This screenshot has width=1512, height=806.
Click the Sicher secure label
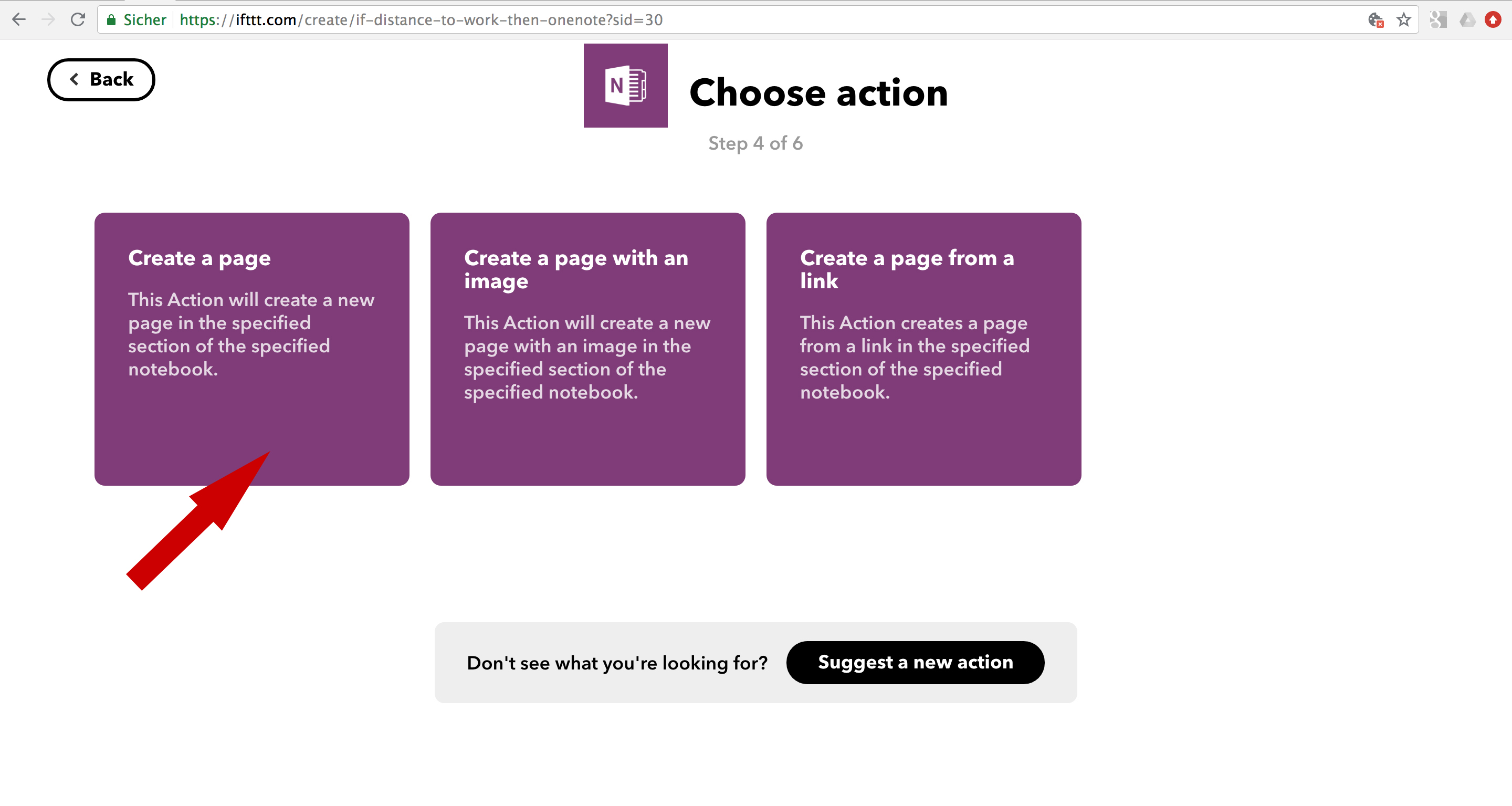pyautogui.click(x=144, y=20)
